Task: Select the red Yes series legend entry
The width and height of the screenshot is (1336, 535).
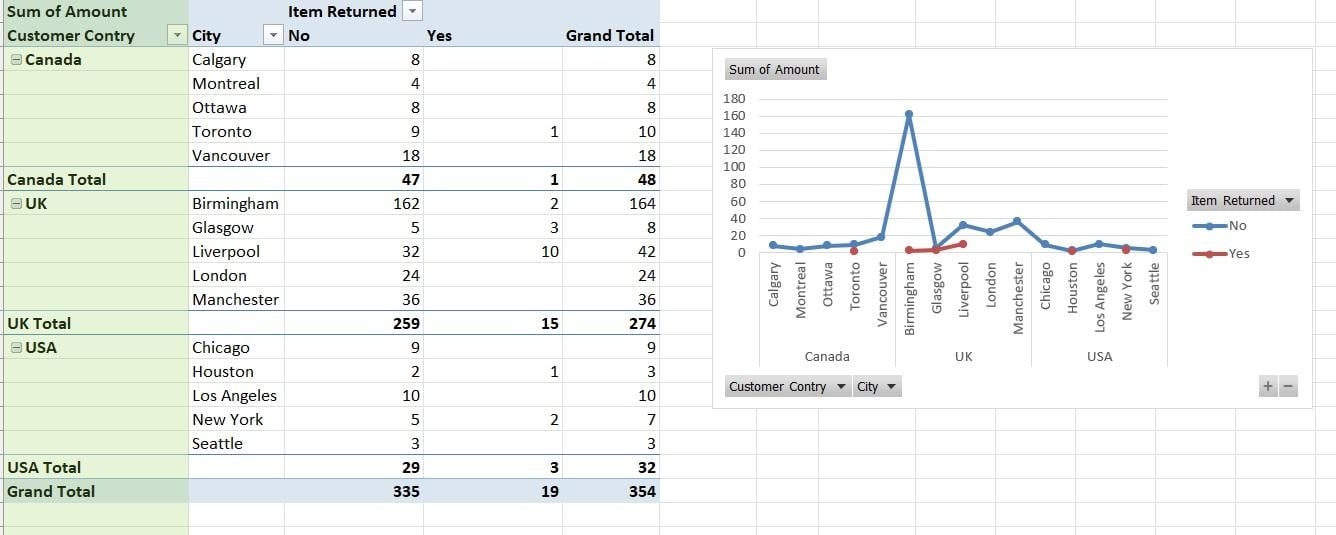Action: point(1220,254)
